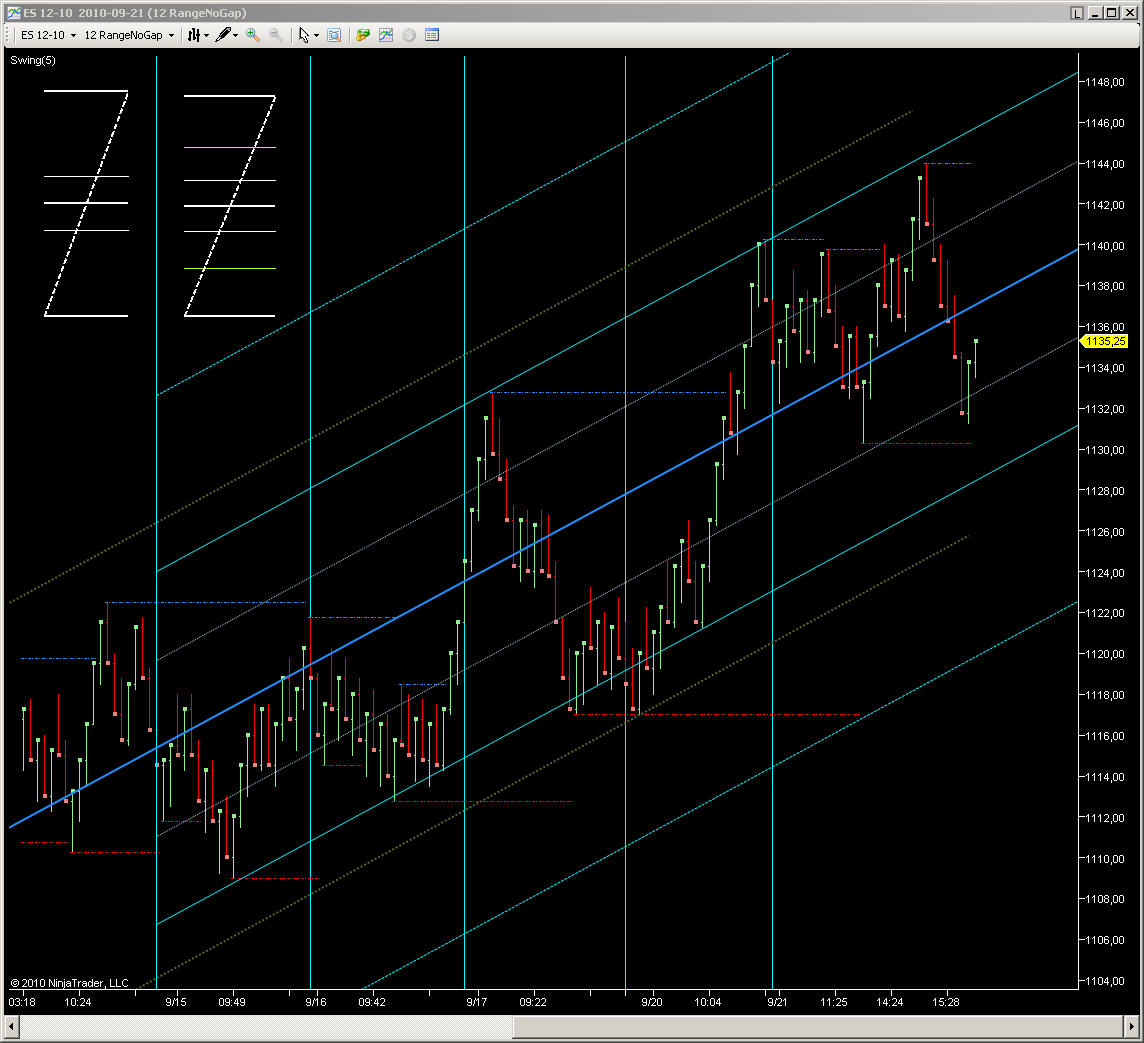
Task: Open the Chart Trader icon
Action: 363,35
